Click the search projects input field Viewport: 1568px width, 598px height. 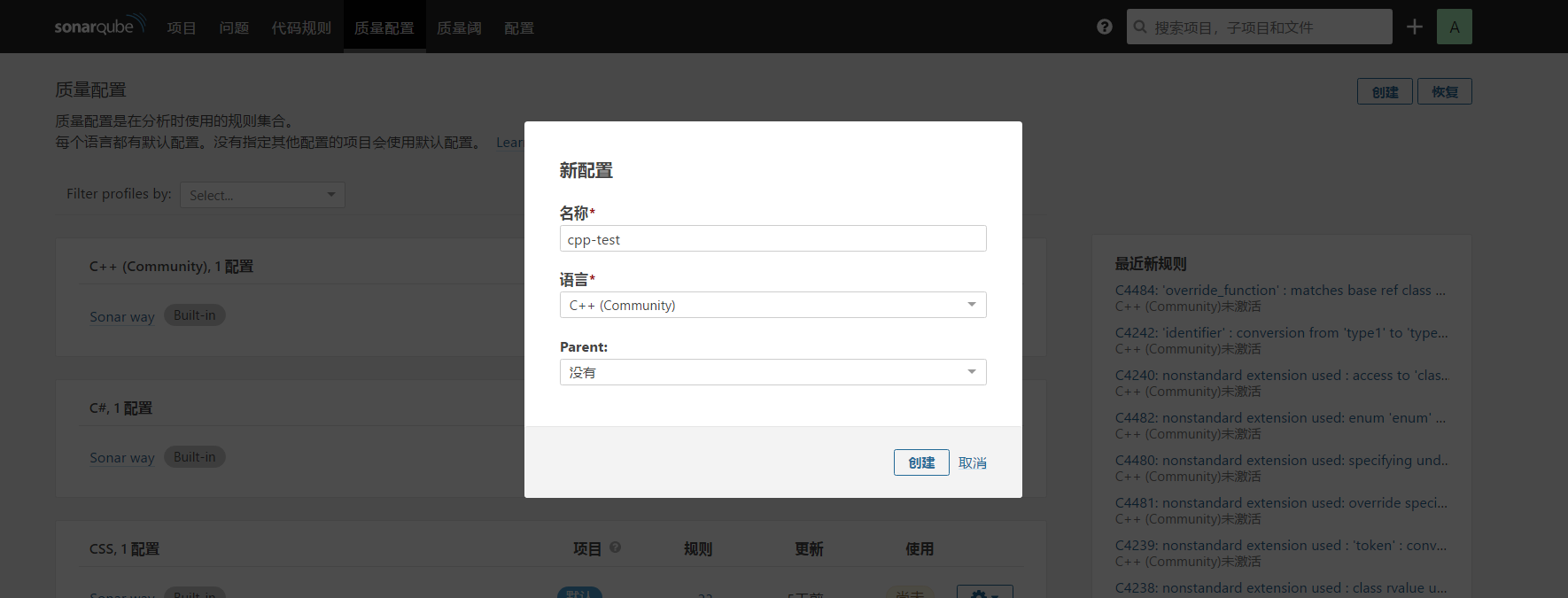(1260, 27)
